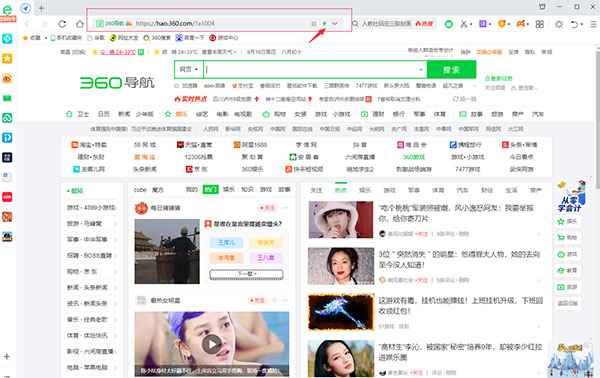This screenshot has width=600, height=378.
Task: Follow 最热女明星 with 关注 button
Action: (258, 300)
